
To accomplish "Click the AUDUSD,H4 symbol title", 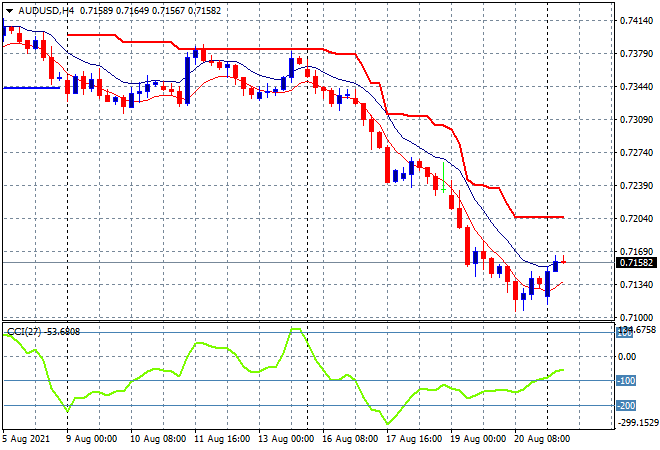I will tap(46, 11).
